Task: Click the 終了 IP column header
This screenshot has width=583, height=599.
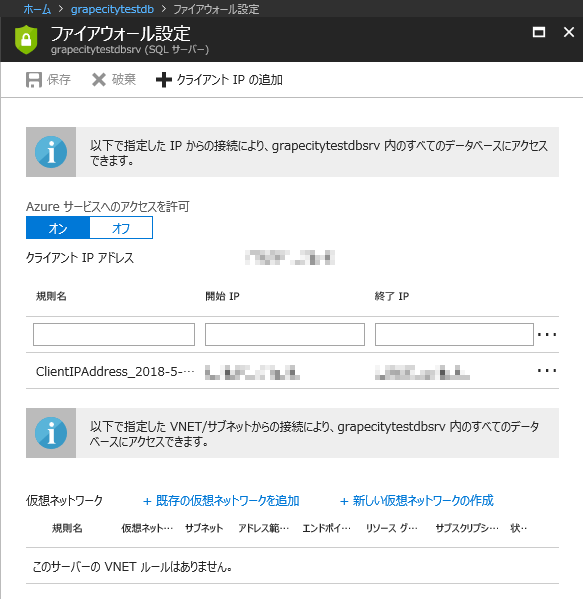Action: (392, 296)
